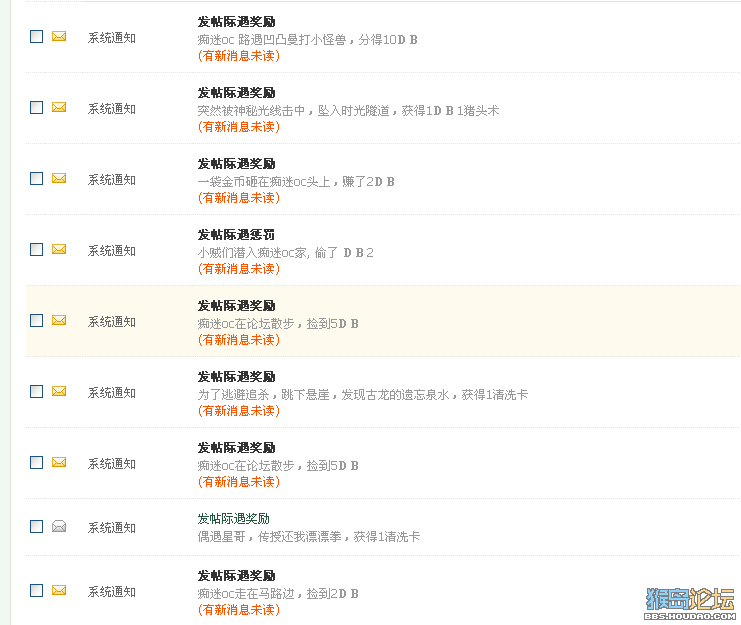Click the text 一袋金币砸在痴迷oc头上,赚了2D B

pos(296,182)
